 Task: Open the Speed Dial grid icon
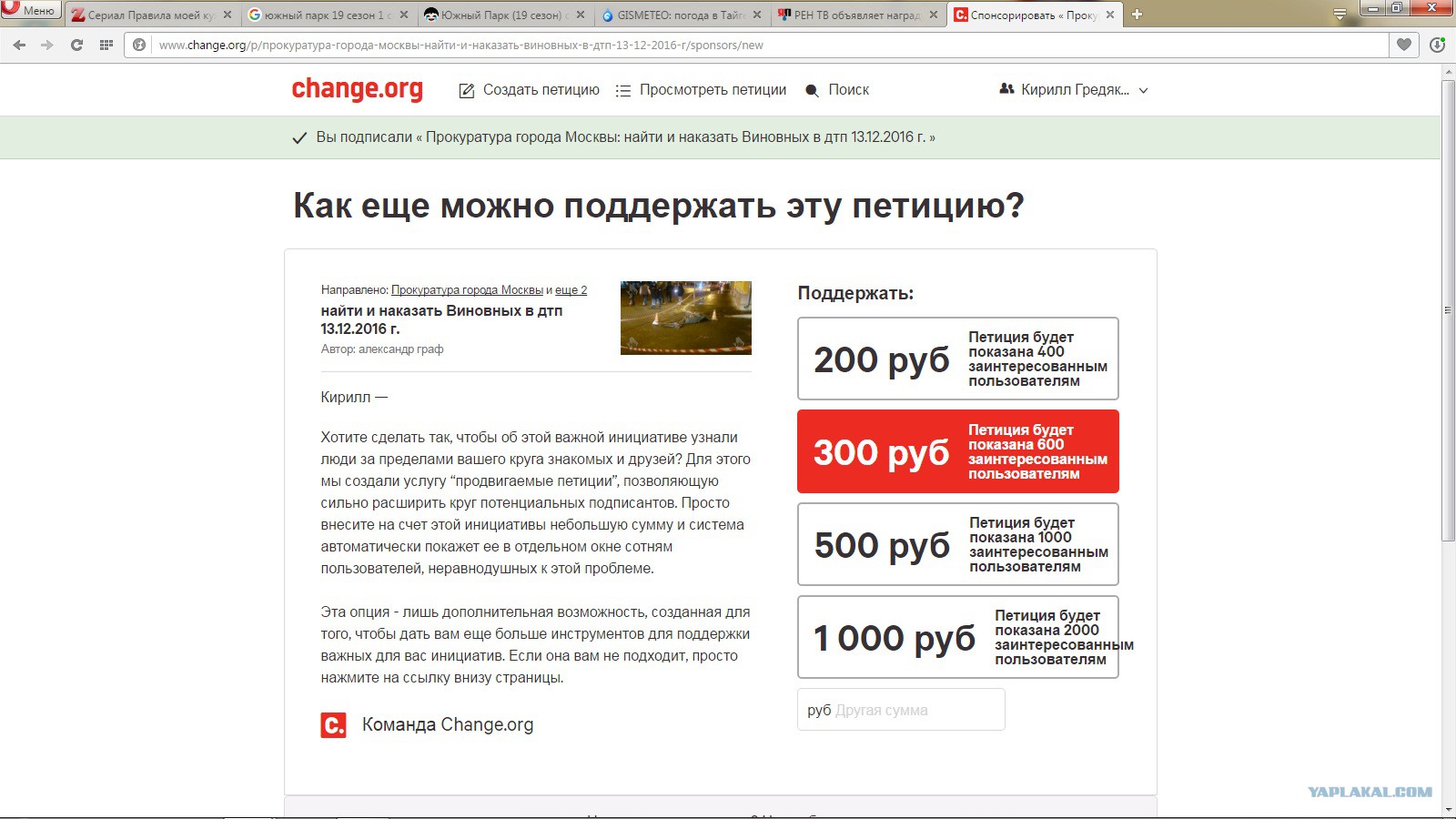tap(106, 45)
